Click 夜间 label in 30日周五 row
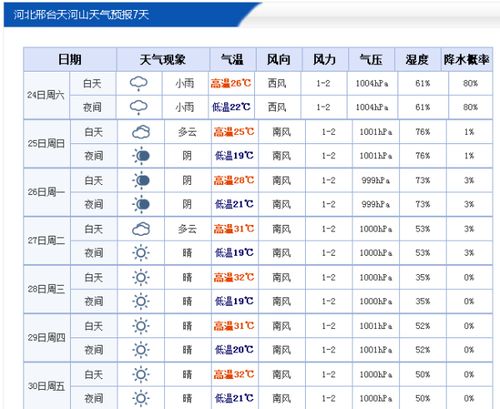This screenshot has width=500, height=409. [94, 398]
